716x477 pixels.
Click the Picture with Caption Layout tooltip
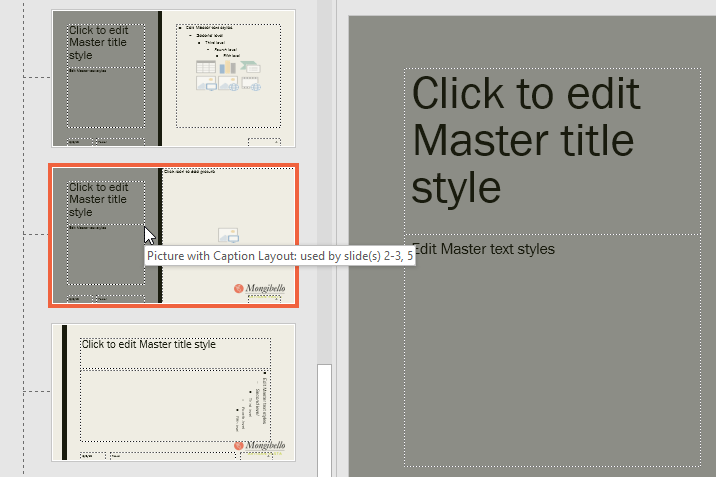280,256
